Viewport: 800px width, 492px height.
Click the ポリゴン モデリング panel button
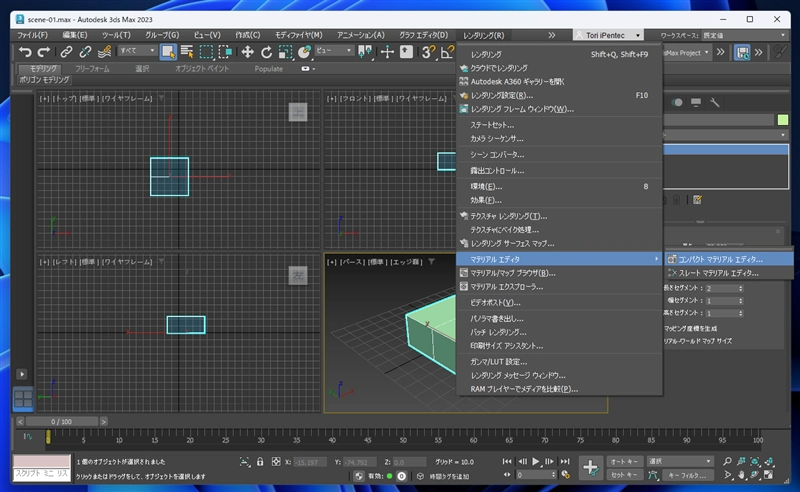(x=44, y=80)
